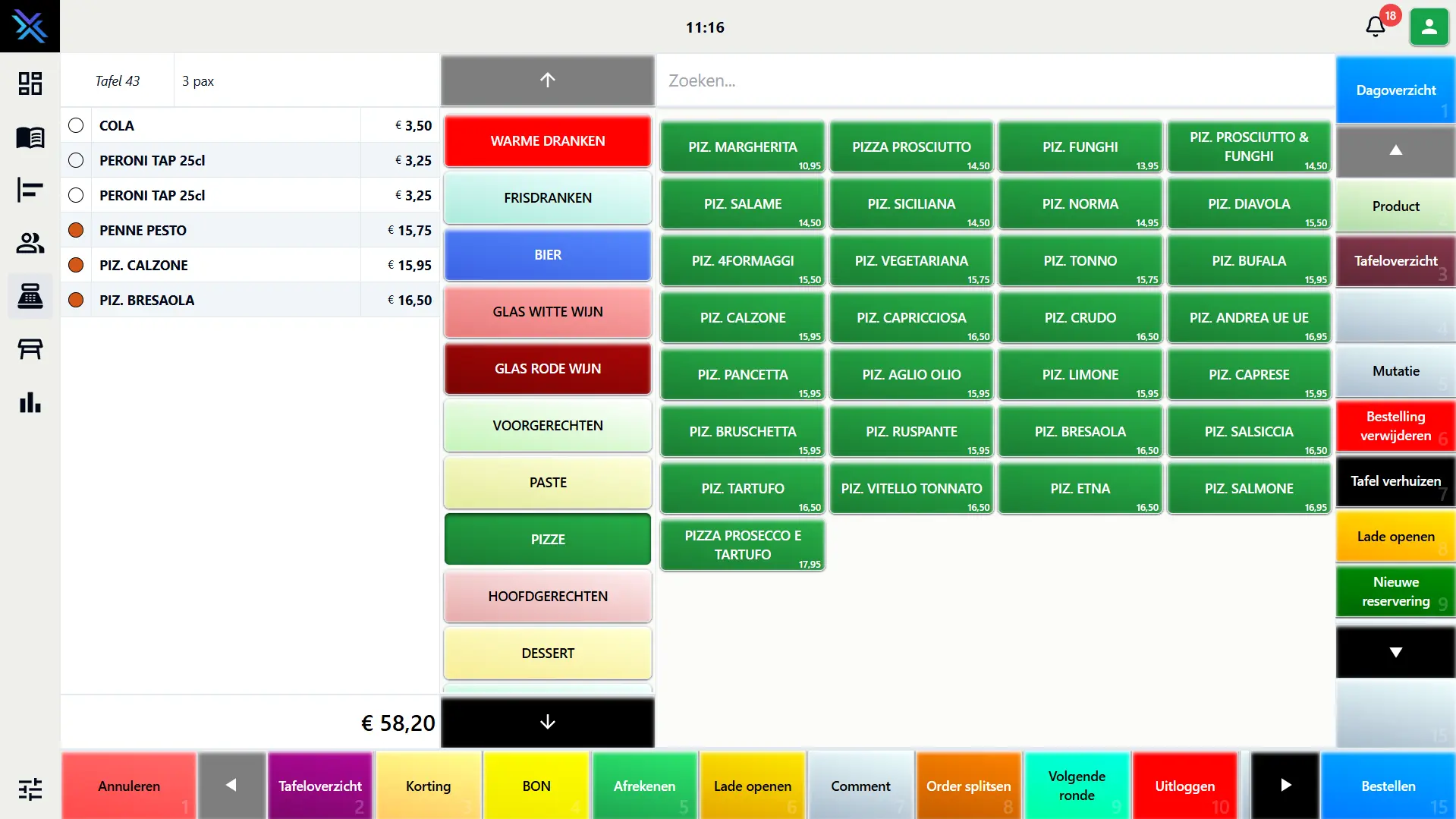Select BIER category

pyautogui.click(x=548, y=255)
